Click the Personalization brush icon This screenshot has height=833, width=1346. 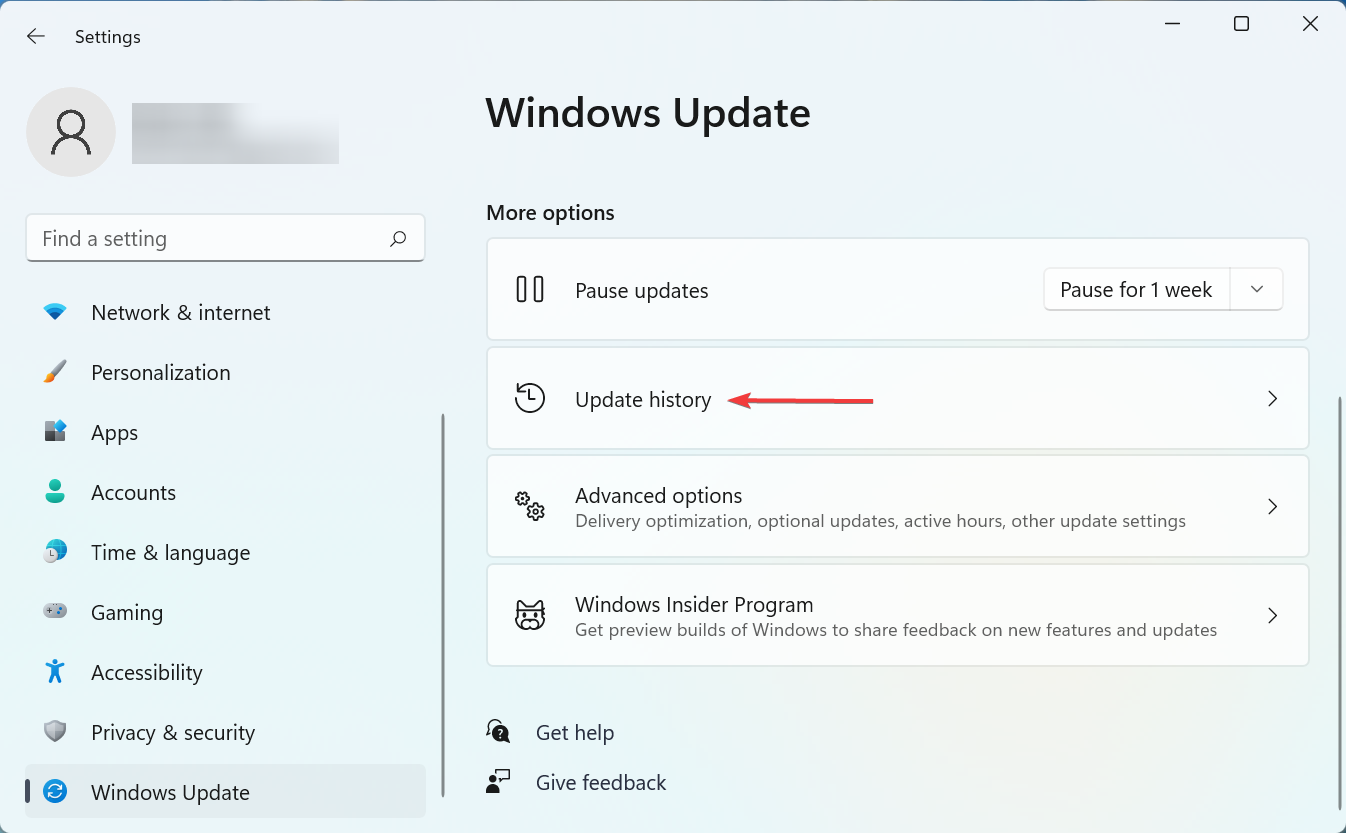(x=57, y=372)
